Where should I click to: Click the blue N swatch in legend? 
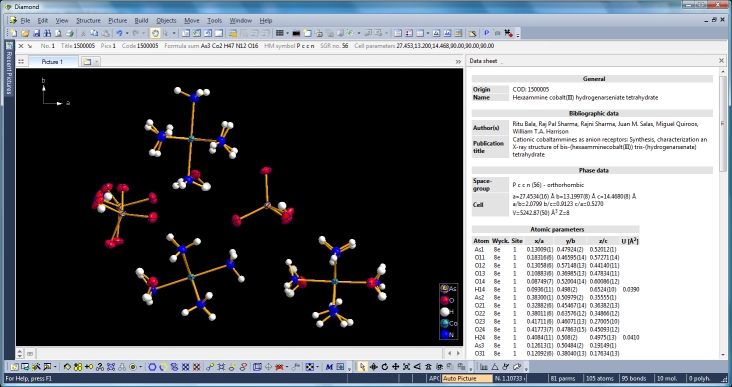point(444,334)
